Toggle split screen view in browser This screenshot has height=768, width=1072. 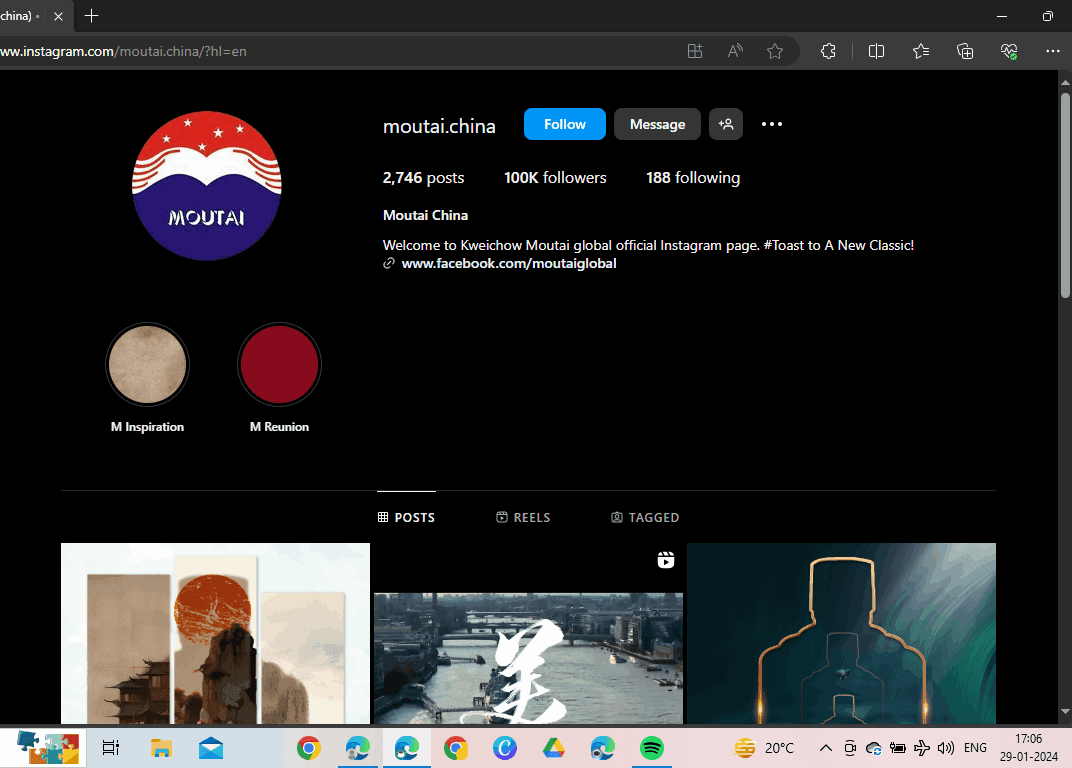pyautogui.click(x=876, y=51)
